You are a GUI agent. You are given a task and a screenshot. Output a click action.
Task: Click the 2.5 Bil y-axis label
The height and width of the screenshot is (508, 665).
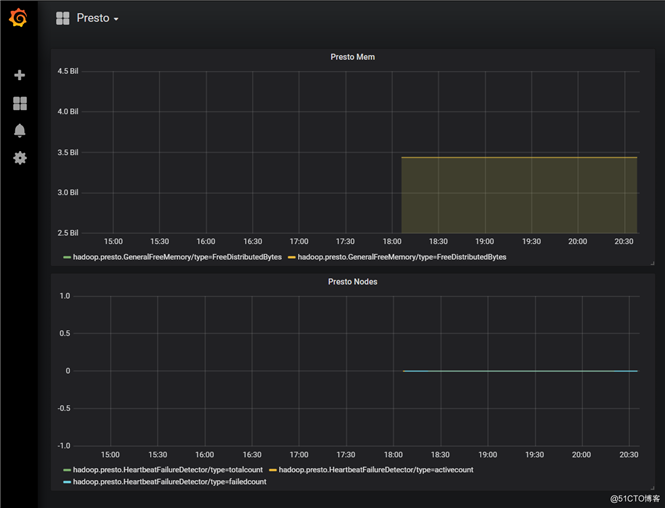click(68, 233)
